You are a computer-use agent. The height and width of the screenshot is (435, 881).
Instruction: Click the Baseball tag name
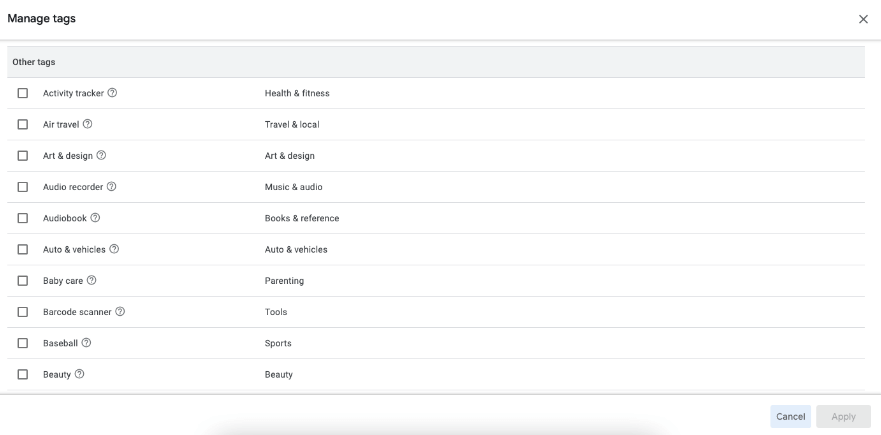tap(60, 343)
